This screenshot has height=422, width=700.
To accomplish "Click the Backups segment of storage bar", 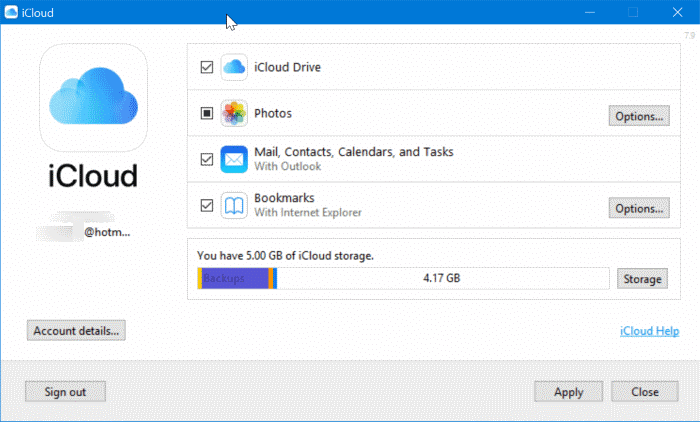I will point(235,278).
